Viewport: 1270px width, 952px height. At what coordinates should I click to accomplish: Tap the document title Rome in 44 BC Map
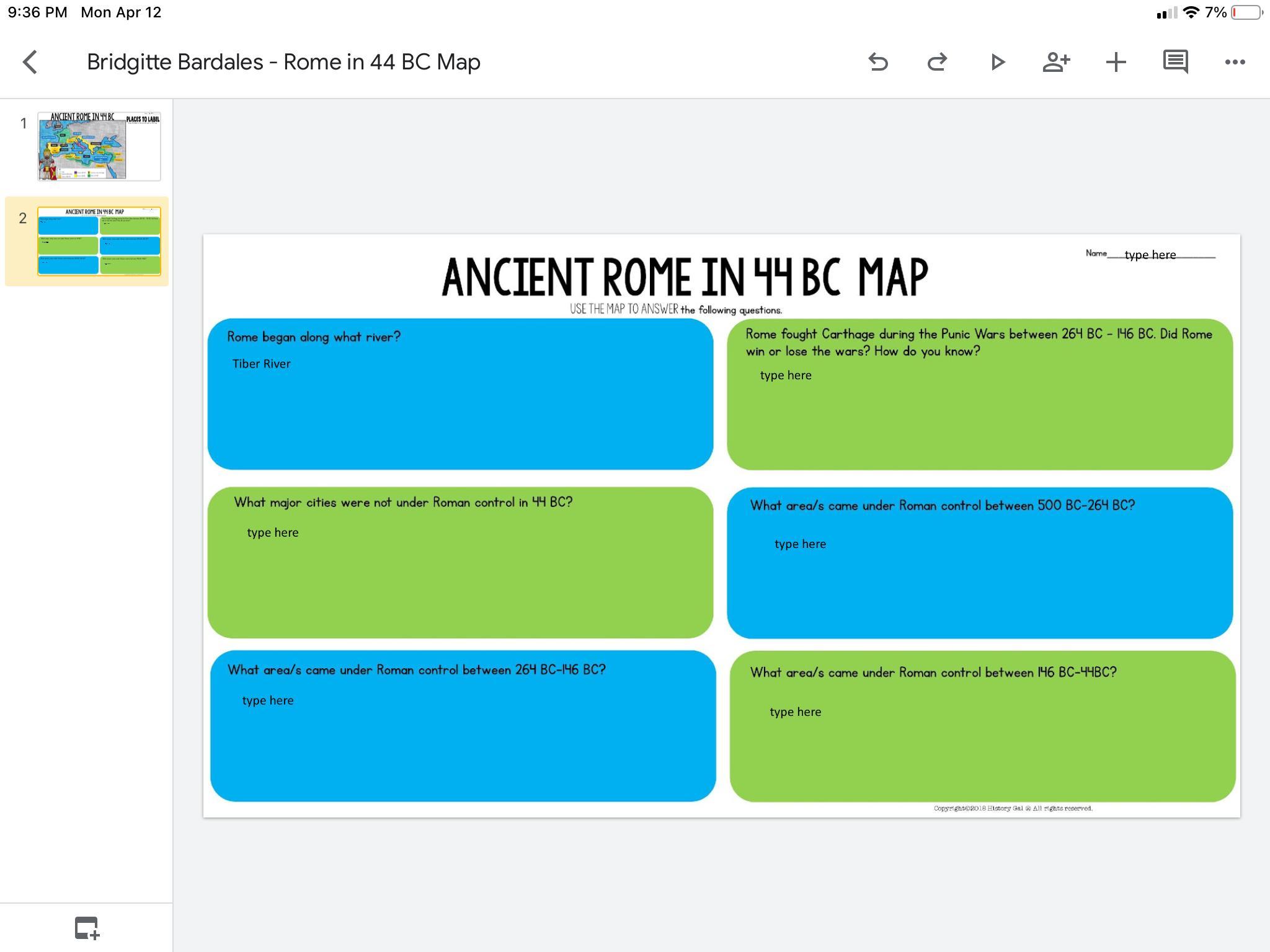283,62
